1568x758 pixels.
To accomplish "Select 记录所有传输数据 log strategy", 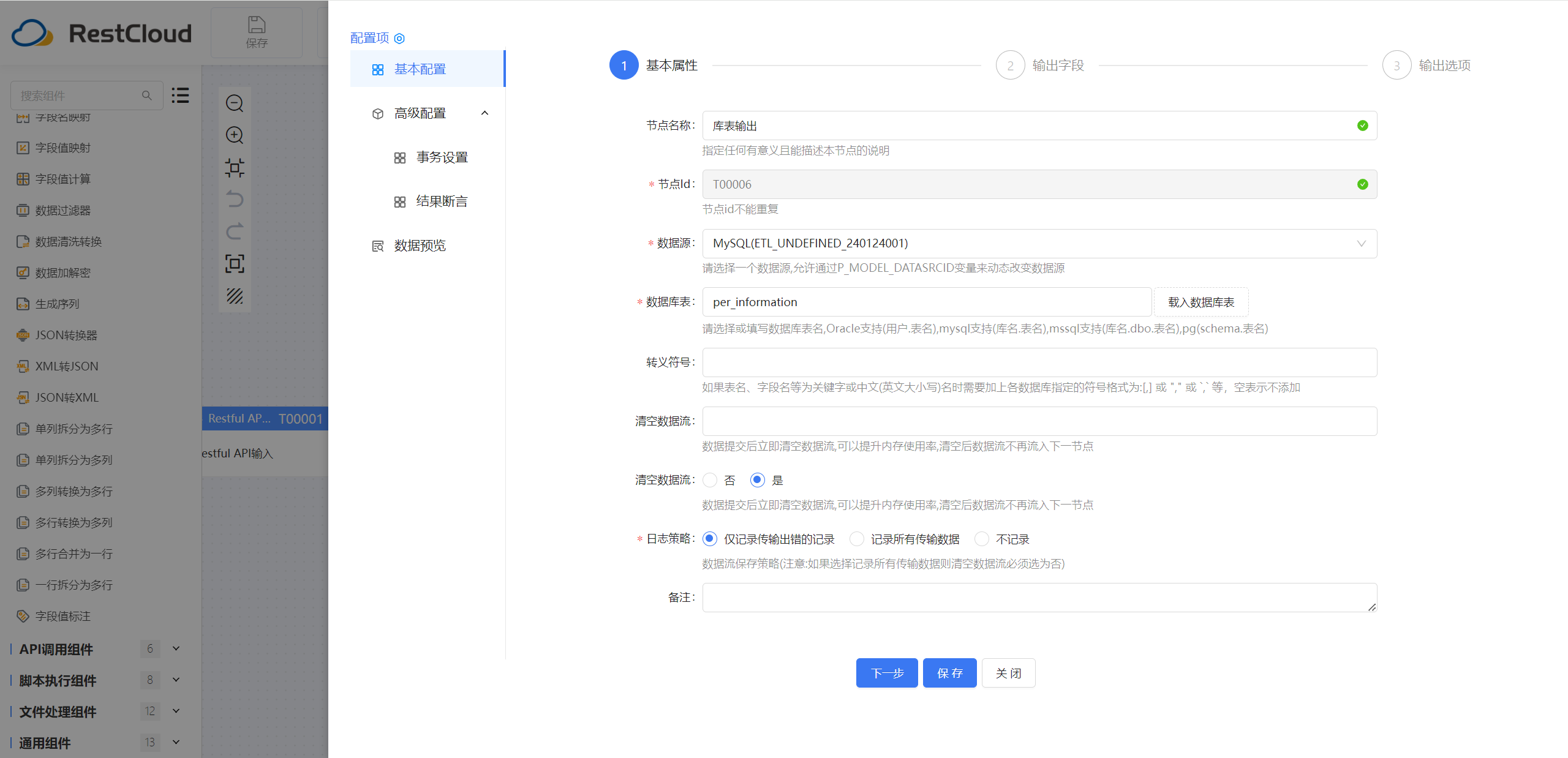I will click(x=857, y=539).
